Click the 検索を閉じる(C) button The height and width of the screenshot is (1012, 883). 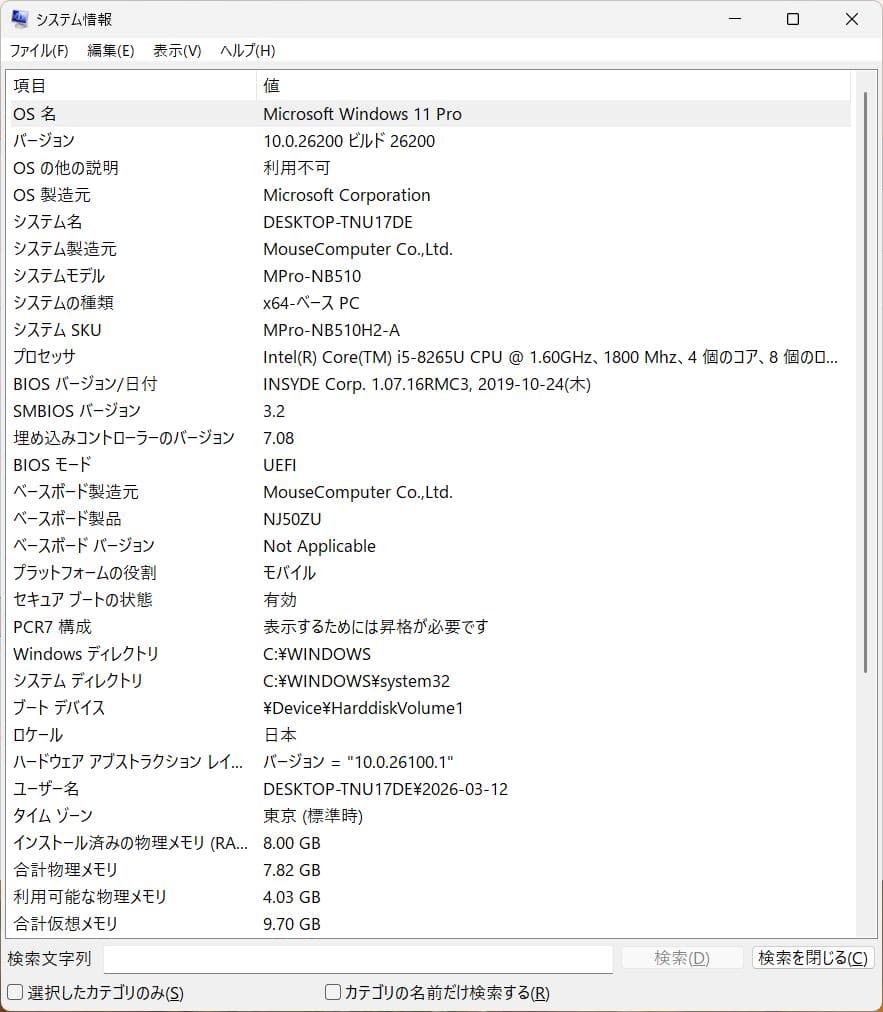tap(813, 958)
